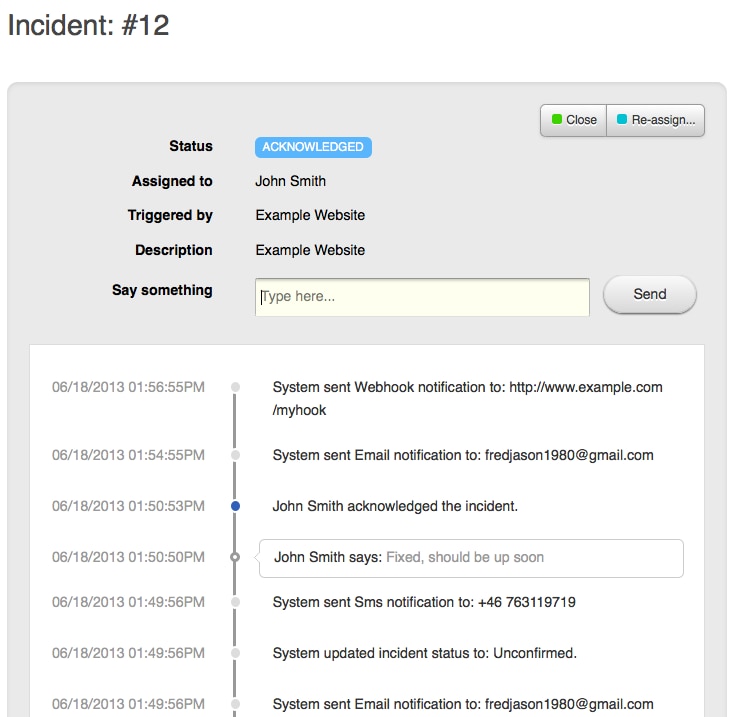
Task: Click the http://www.example.com/myhook webhook URL
Action: click(x=468, y=398)
